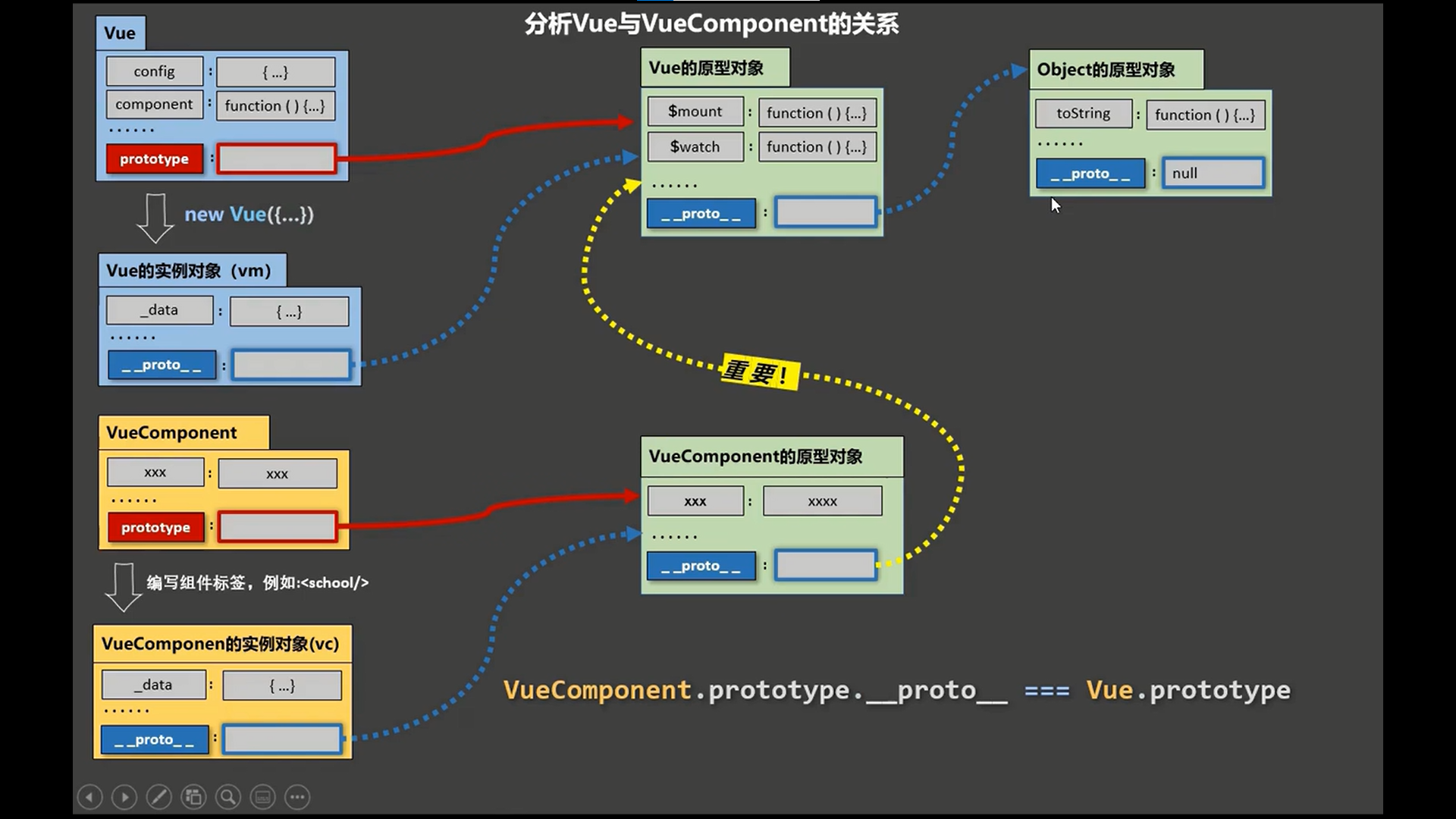The width and height of the screenshot is (1456, 819).
Task: Select the blue 'Vue' header label
Action: click(121, 33)
